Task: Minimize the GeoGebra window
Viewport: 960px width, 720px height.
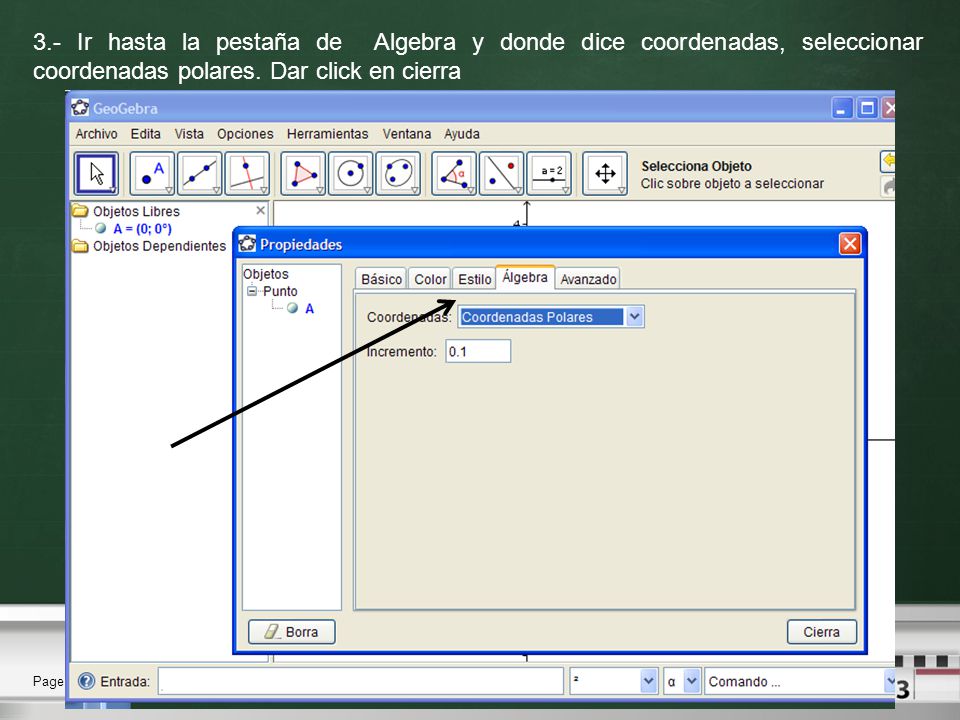Action: (x=842, y=108)
